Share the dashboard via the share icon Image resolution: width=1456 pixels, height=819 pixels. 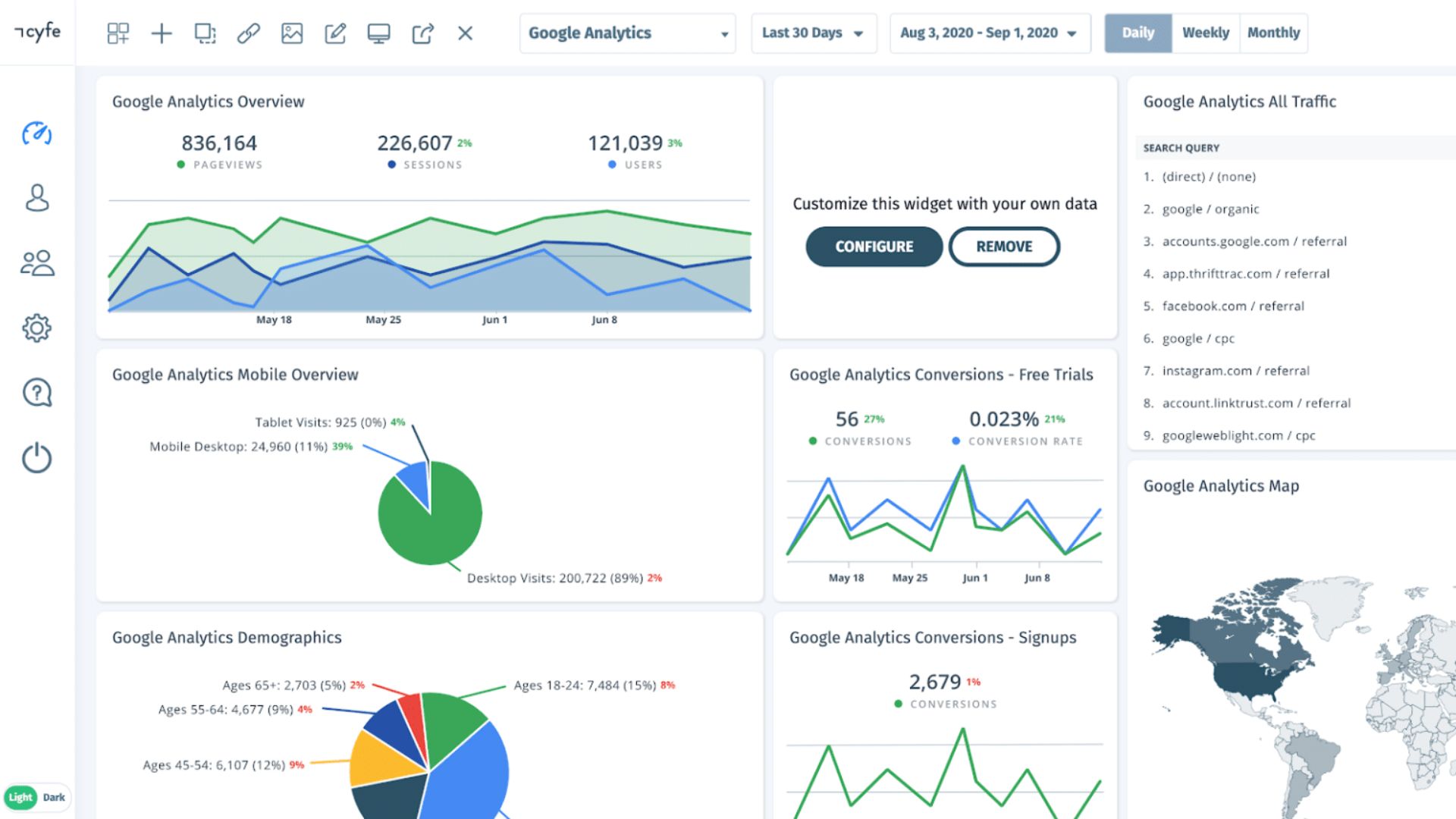(x=423, y=33)
